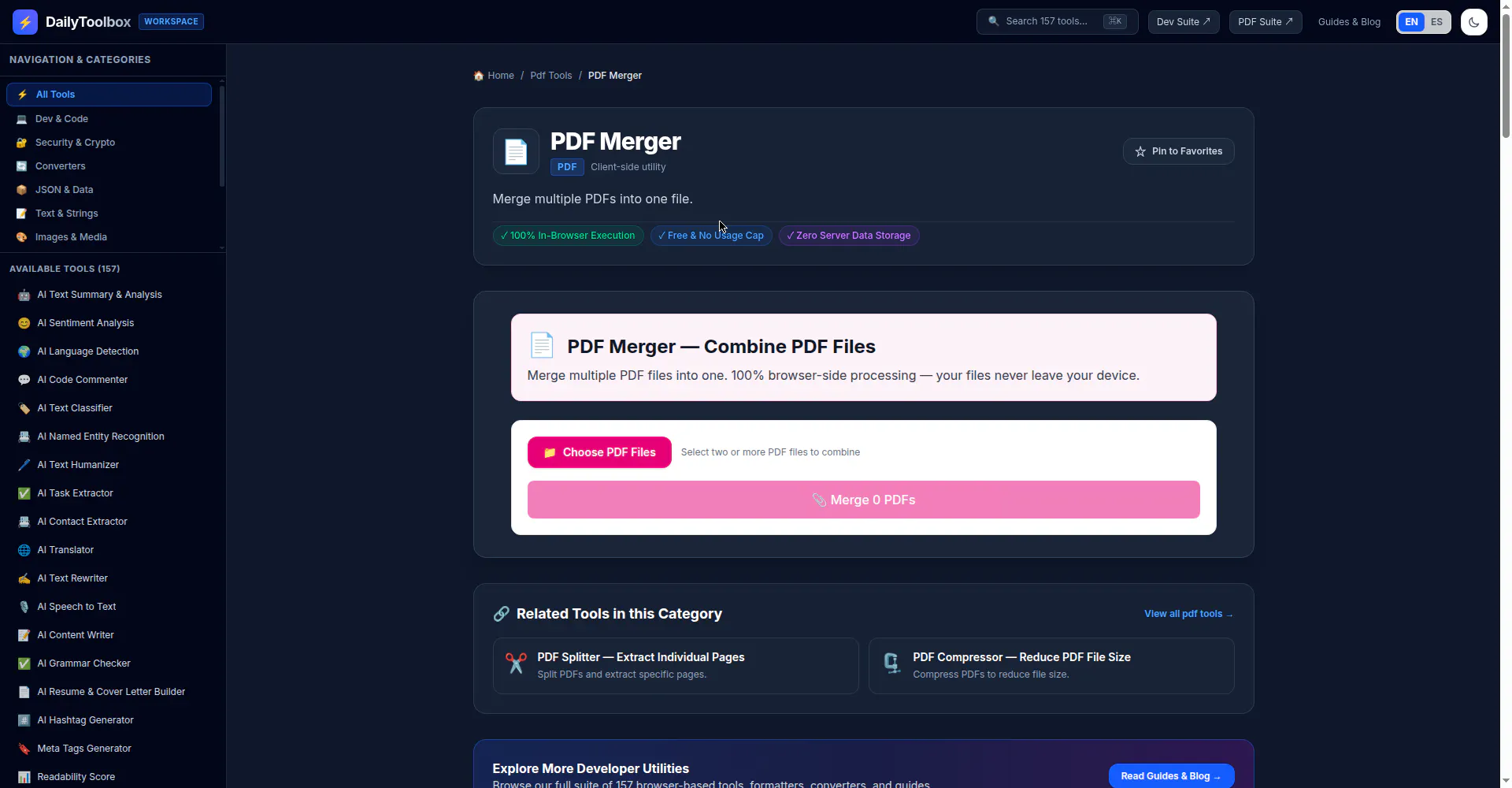Open the PDF Splitter related tool card
The image size is (1512, 788).
coord(676,666)
